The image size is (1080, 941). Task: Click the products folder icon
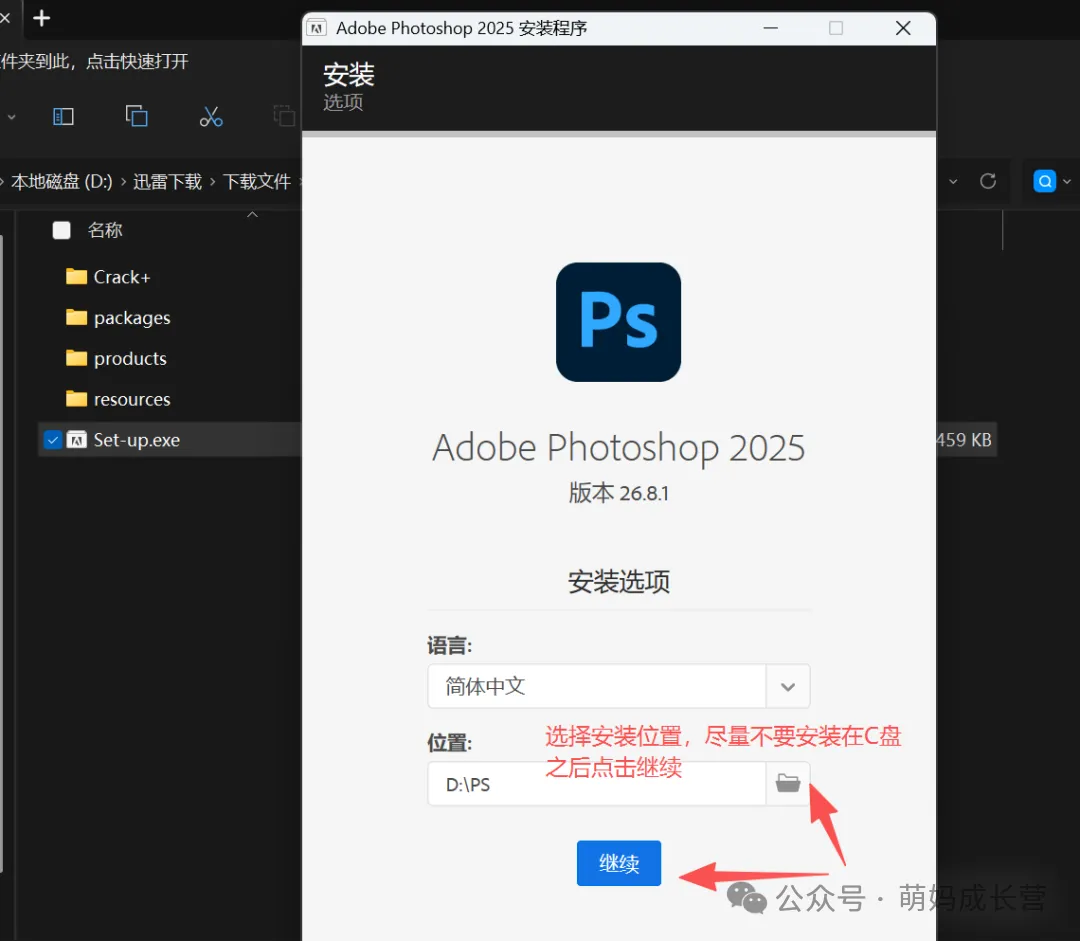pos(76,358)
